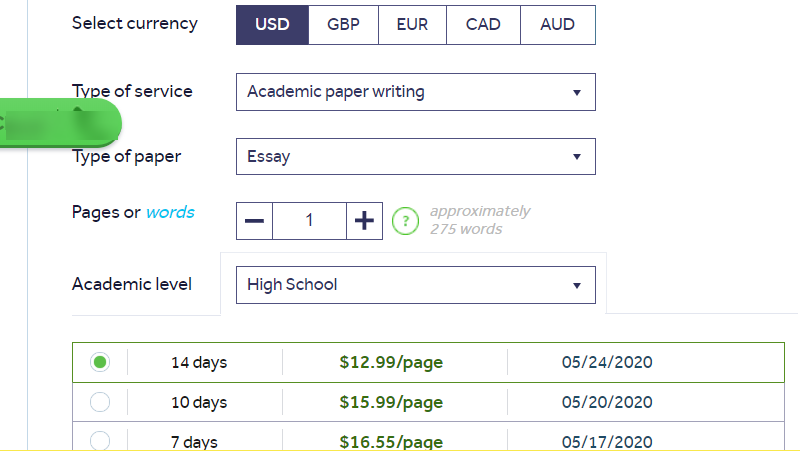Open the Academic level High School dropdown
This screenshot has width=800, height=451.
[x=416, y=285]
